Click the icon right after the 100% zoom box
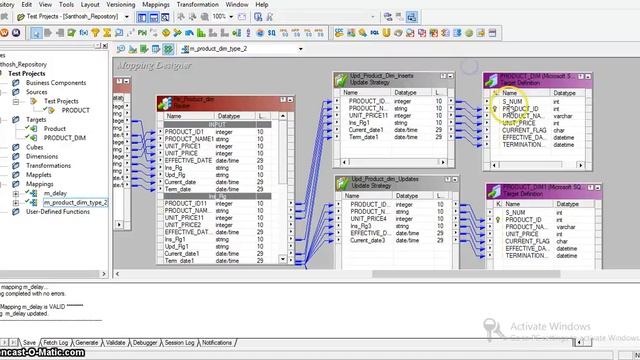This screenshot has width=640, height=360. point(242,17)
